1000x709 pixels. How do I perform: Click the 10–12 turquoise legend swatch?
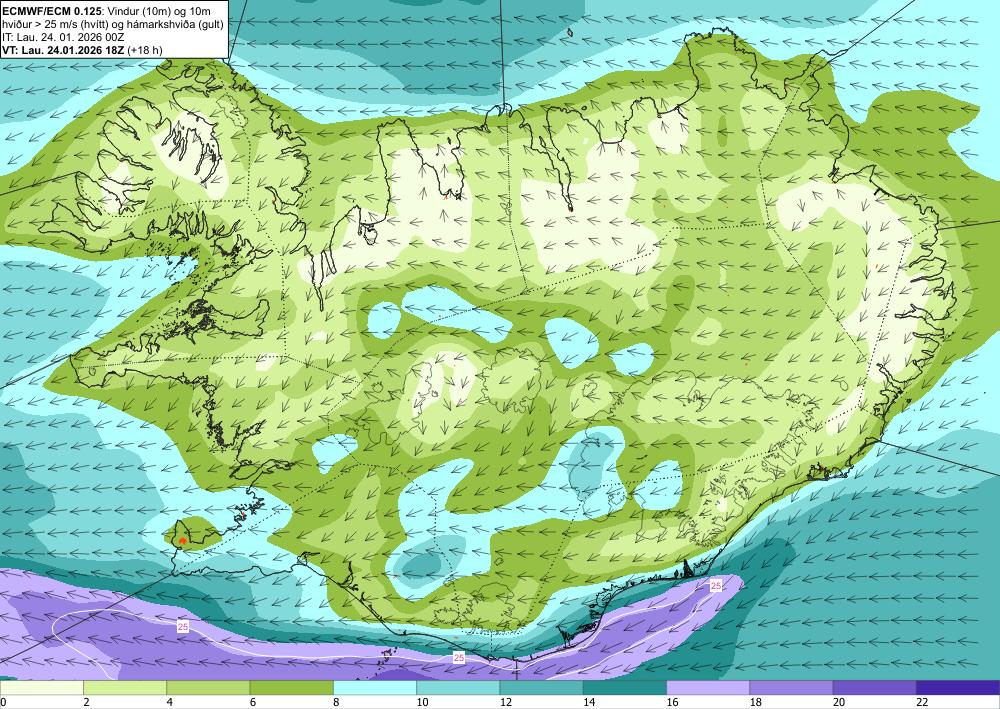click(458, 688)
